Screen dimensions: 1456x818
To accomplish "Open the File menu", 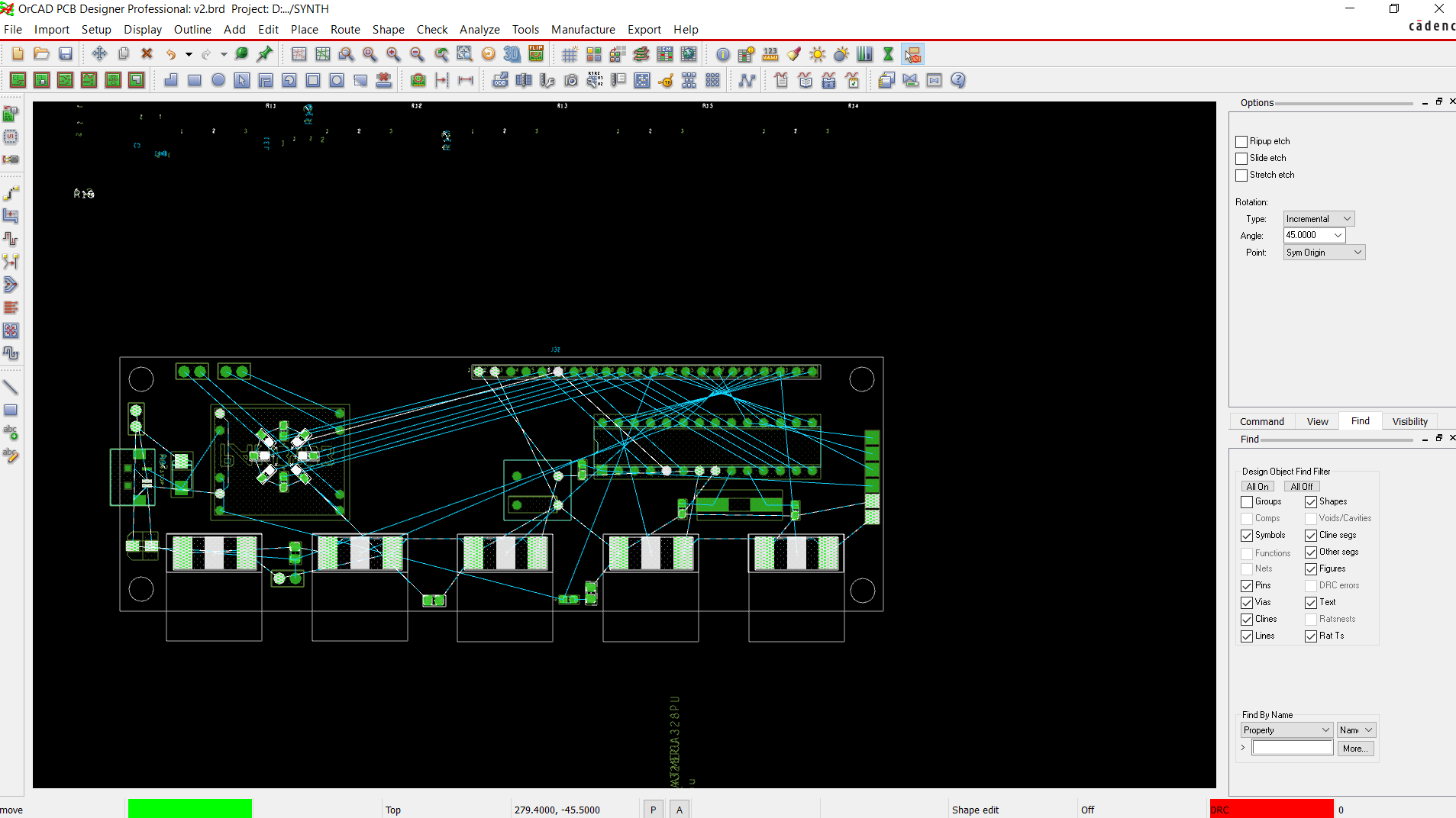I will (x=13, y=29).
